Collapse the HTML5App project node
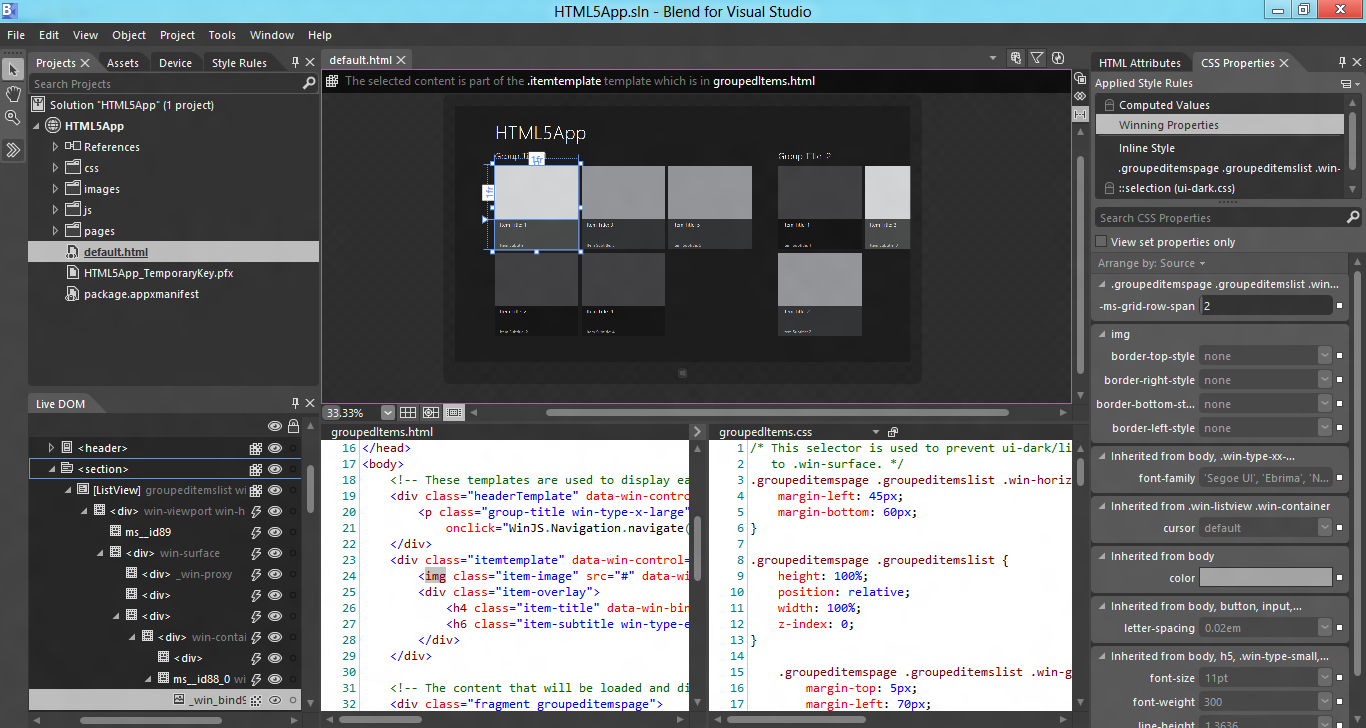 [x=38, y=126]
